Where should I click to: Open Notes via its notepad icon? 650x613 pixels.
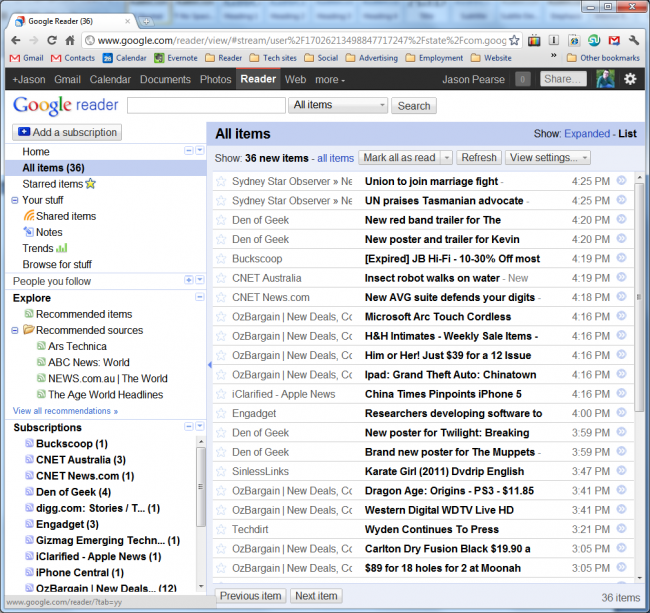[x=29, y=232]
